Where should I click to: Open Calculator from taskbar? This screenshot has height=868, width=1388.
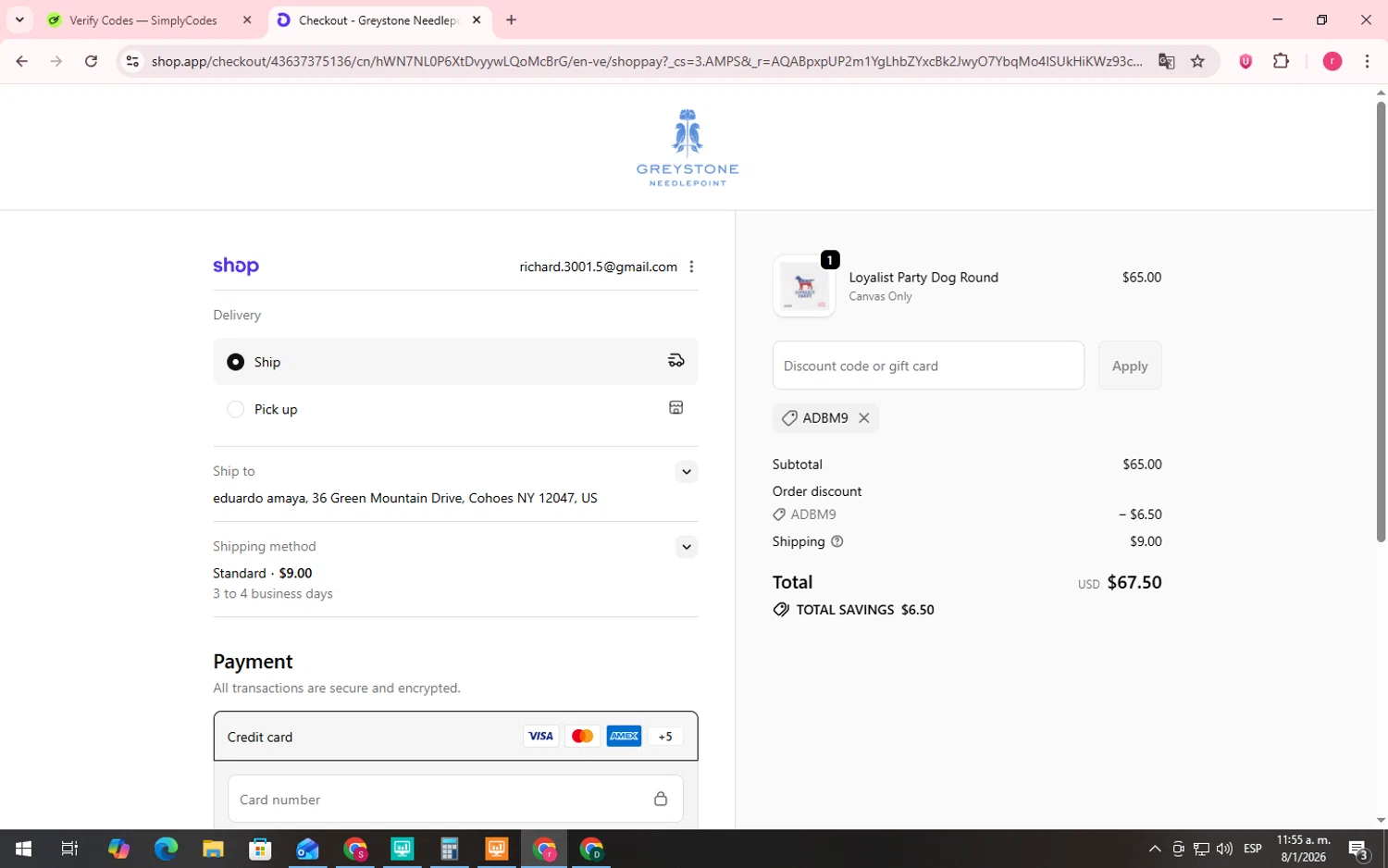click(449, 849)
